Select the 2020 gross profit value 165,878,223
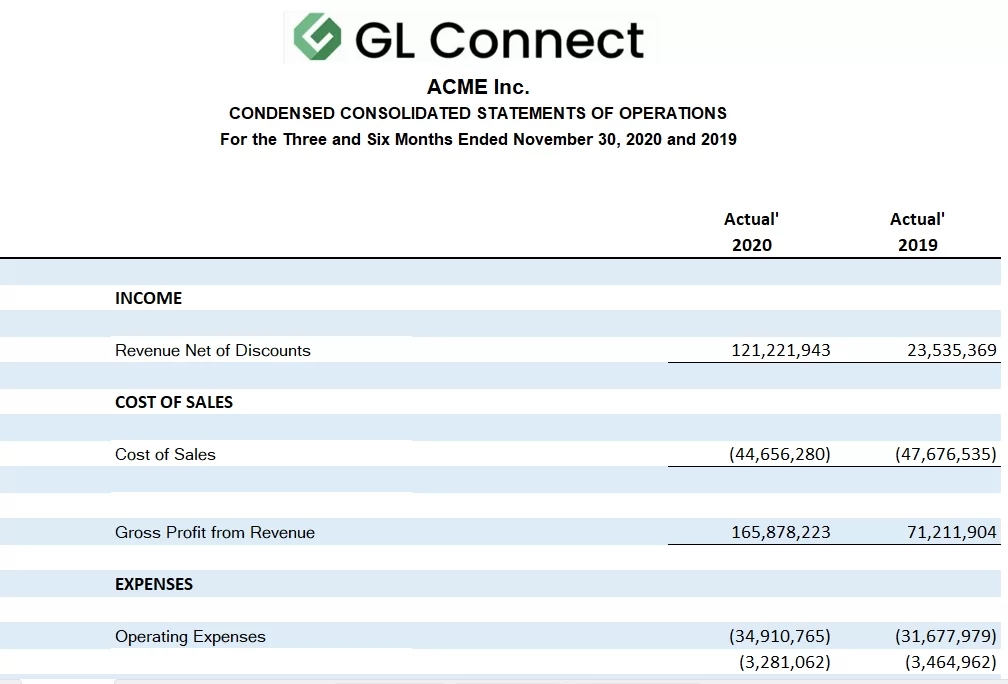The width and height of the screenshot is (1008, 684). click(x=780, y=532)
